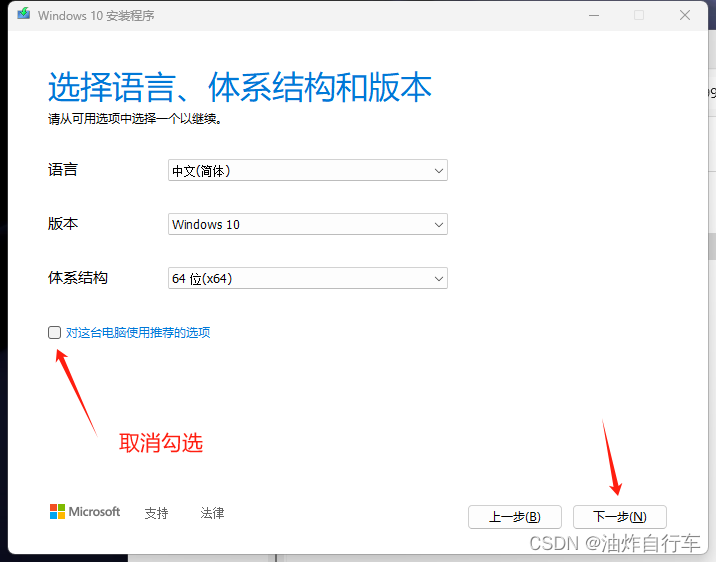Click the 体系结构 label

78,278
